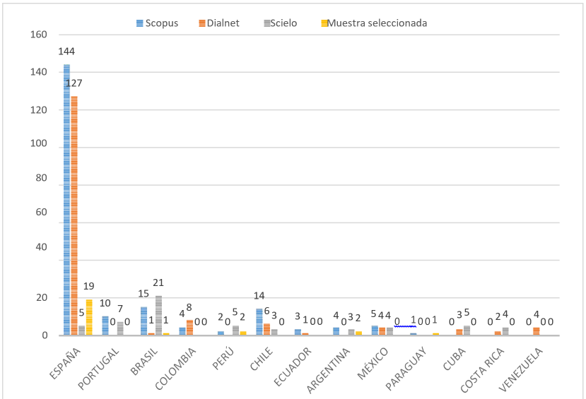Image resolution: width=586 pixels, height=399 pixels.
Task: Click the yellow Muestra seleccionada legend swatch
Action: (x=324, y=23)
